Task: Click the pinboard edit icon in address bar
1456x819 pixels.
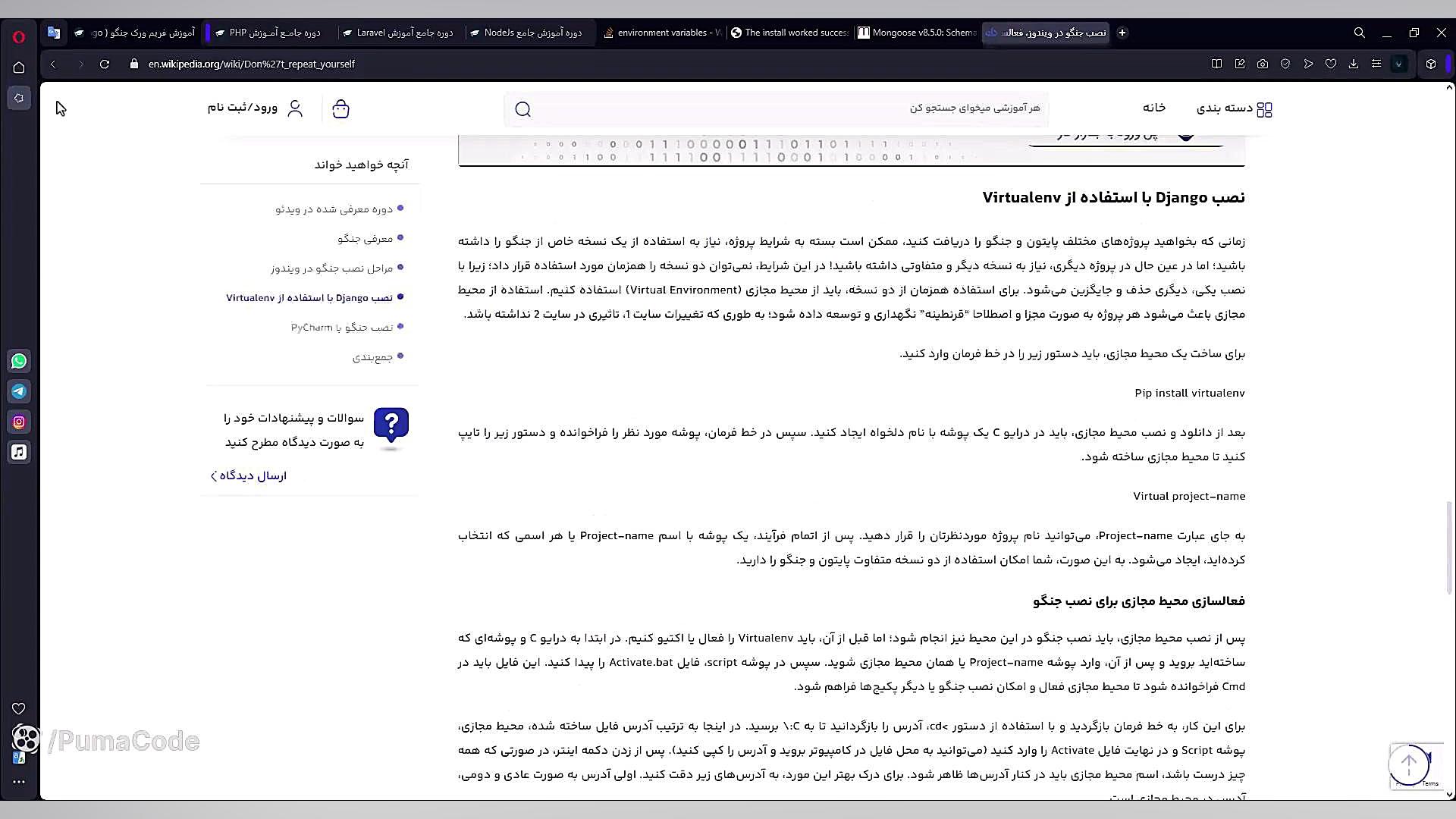Action: 1240,64
